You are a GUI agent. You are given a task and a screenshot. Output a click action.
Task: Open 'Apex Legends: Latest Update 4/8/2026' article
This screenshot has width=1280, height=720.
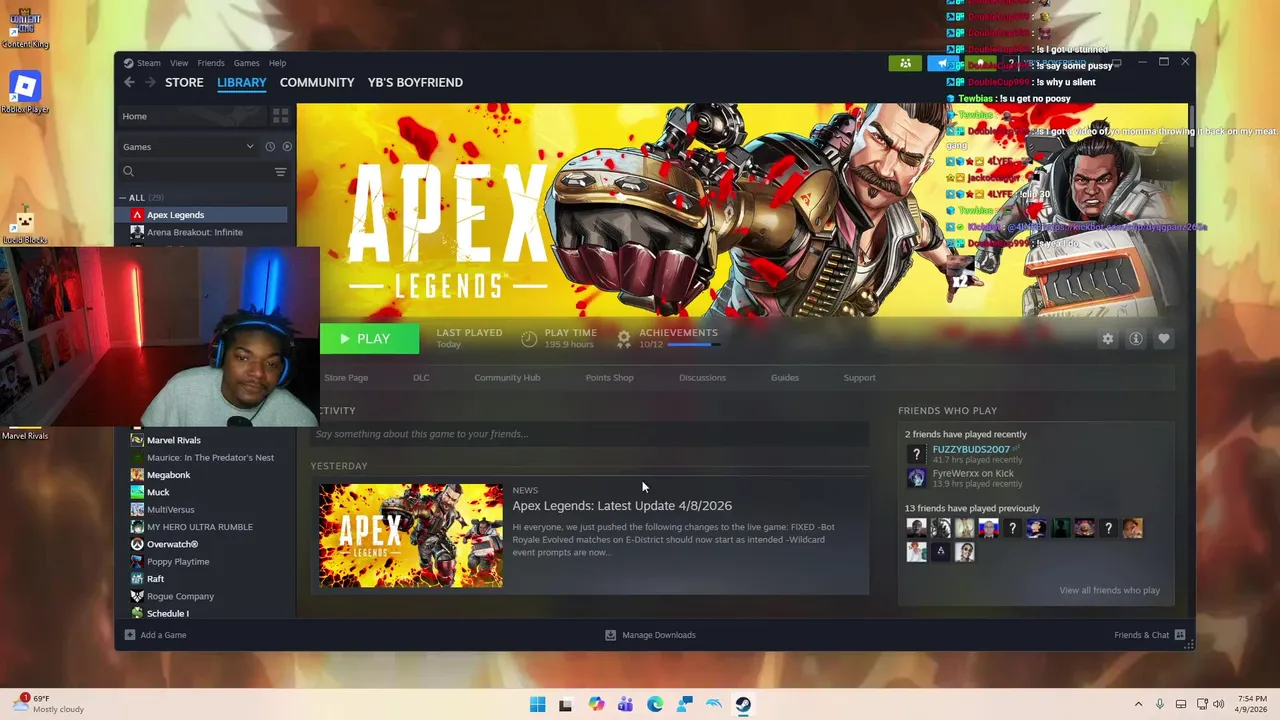tap(622, 506)
